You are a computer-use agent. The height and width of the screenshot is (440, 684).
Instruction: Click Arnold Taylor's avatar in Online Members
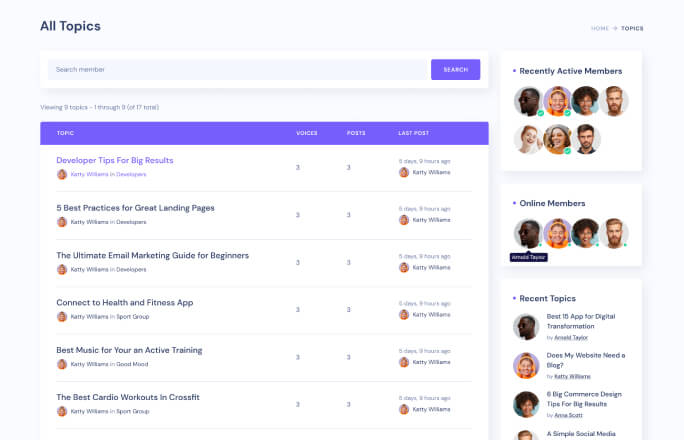[x=527, y=233]
